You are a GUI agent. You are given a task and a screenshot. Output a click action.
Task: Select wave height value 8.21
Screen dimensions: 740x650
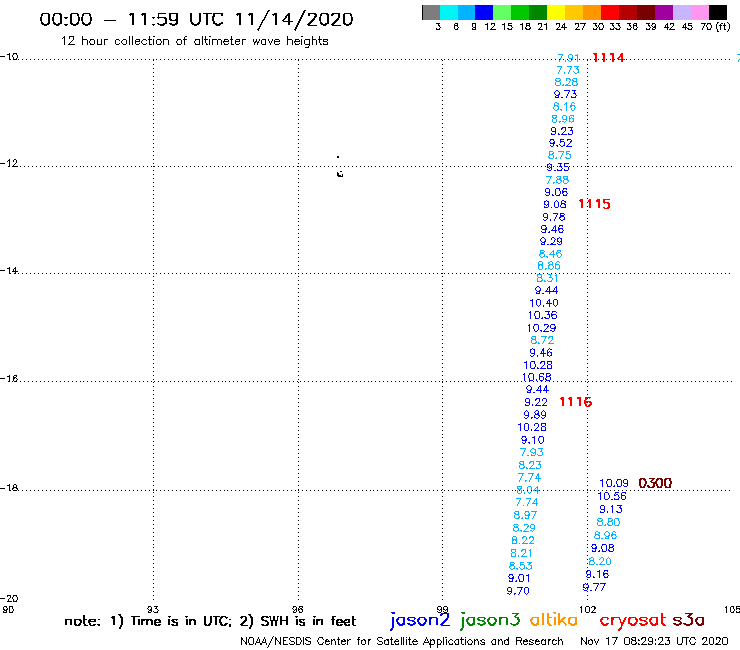click(521, 553)
